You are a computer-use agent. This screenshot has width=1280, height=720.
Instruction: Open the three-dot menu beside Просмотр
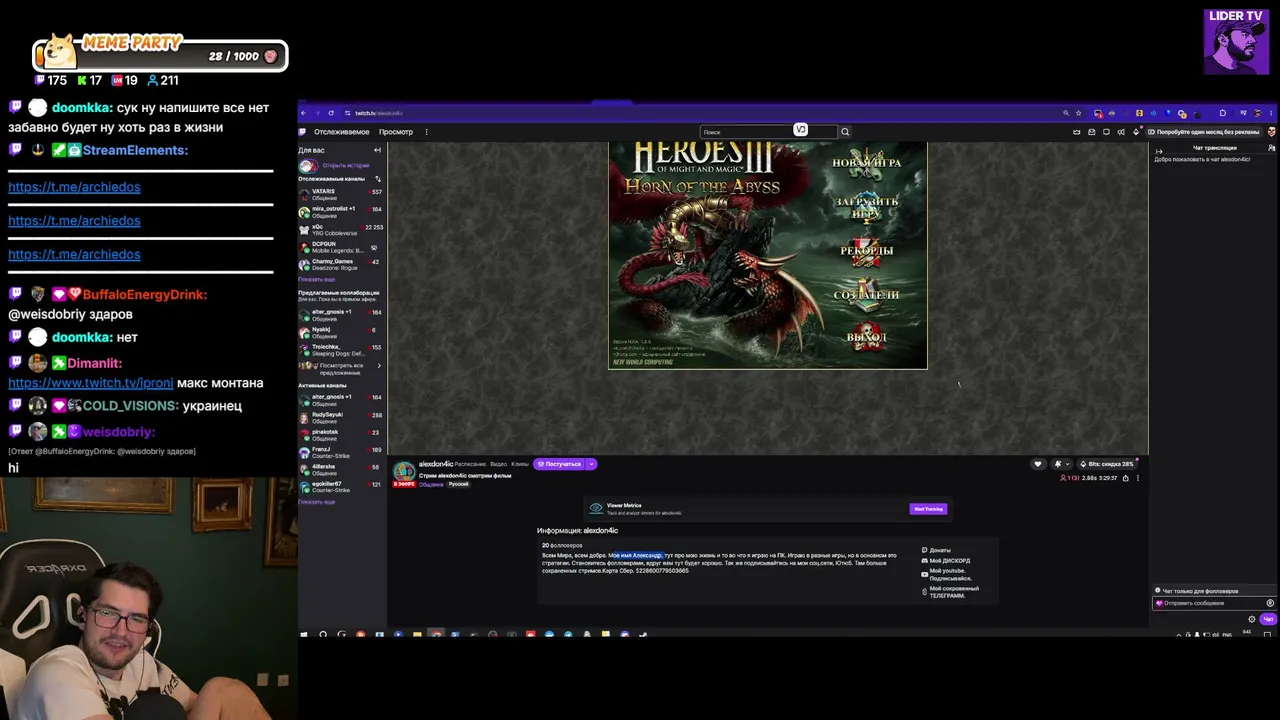(x=426, y=132)
